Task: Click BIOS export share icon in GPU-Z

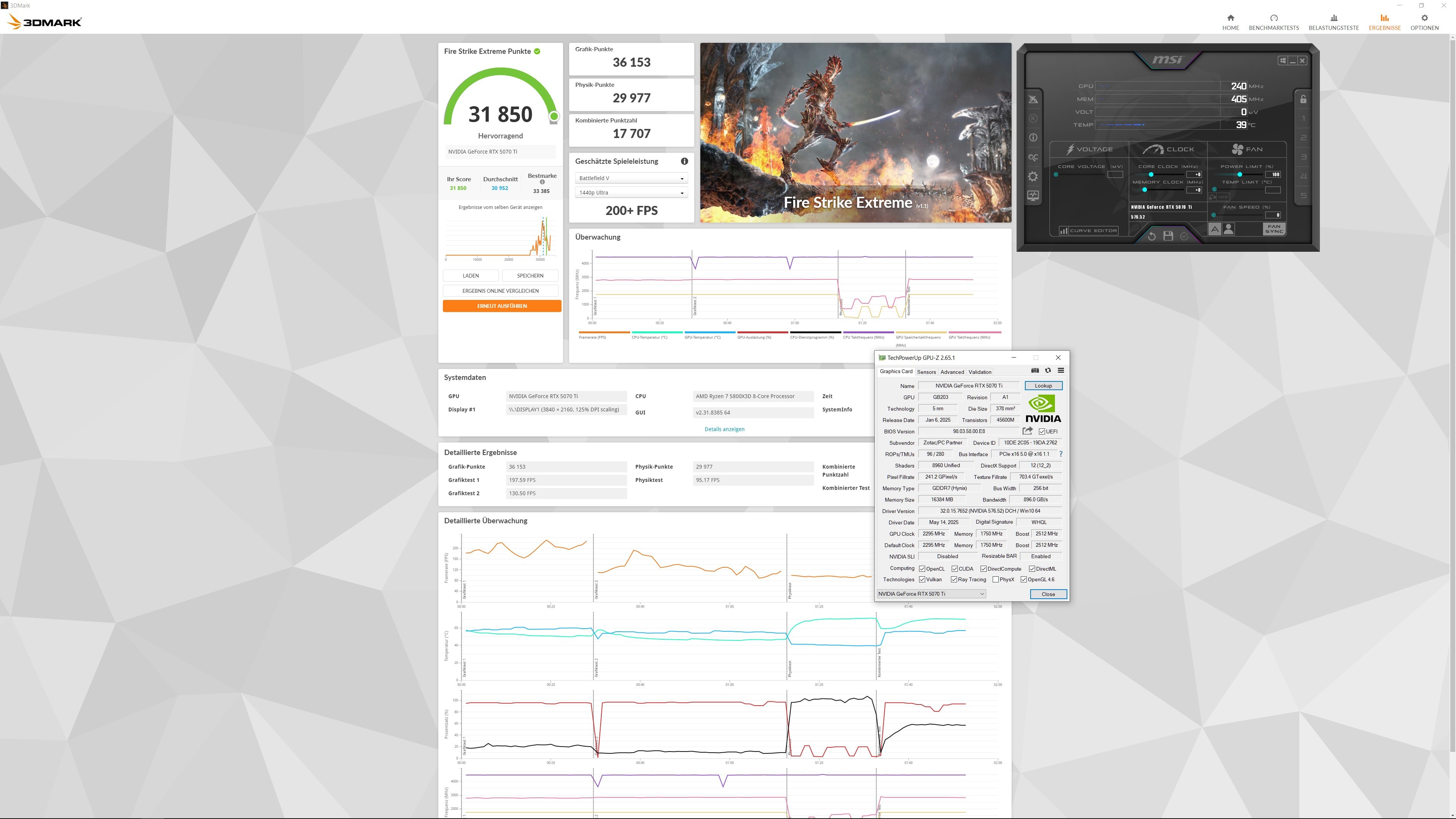Action: point(1028,431)
